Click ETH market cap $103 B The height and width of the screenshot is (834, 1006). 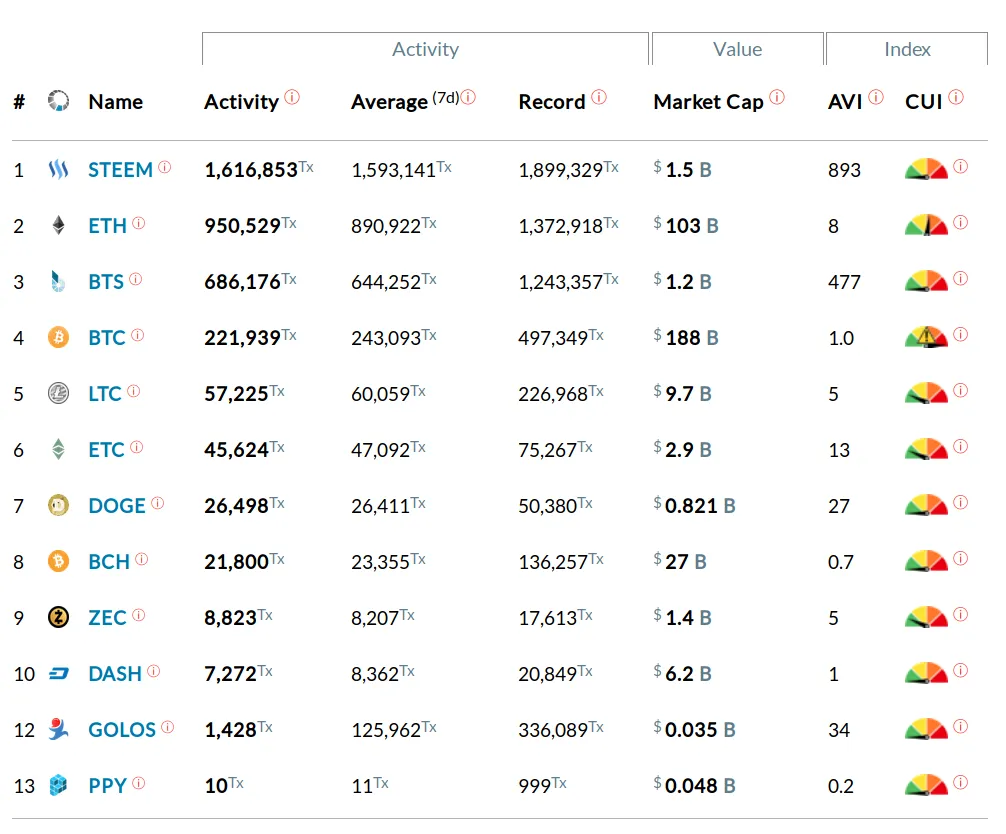[686, 226]
